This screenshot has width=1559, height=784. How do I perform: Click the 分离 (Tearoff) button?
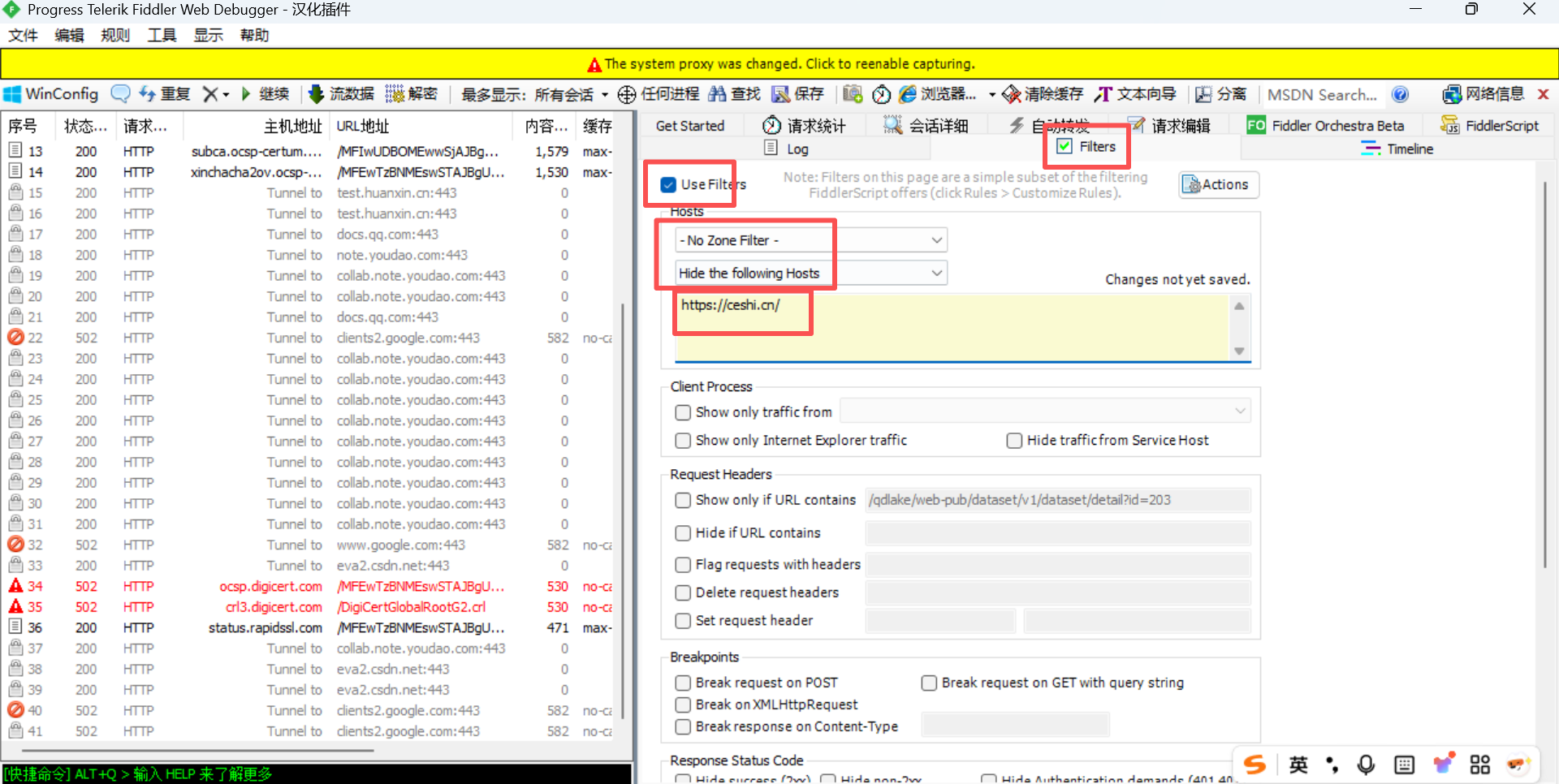click(x=1221, y=94)
